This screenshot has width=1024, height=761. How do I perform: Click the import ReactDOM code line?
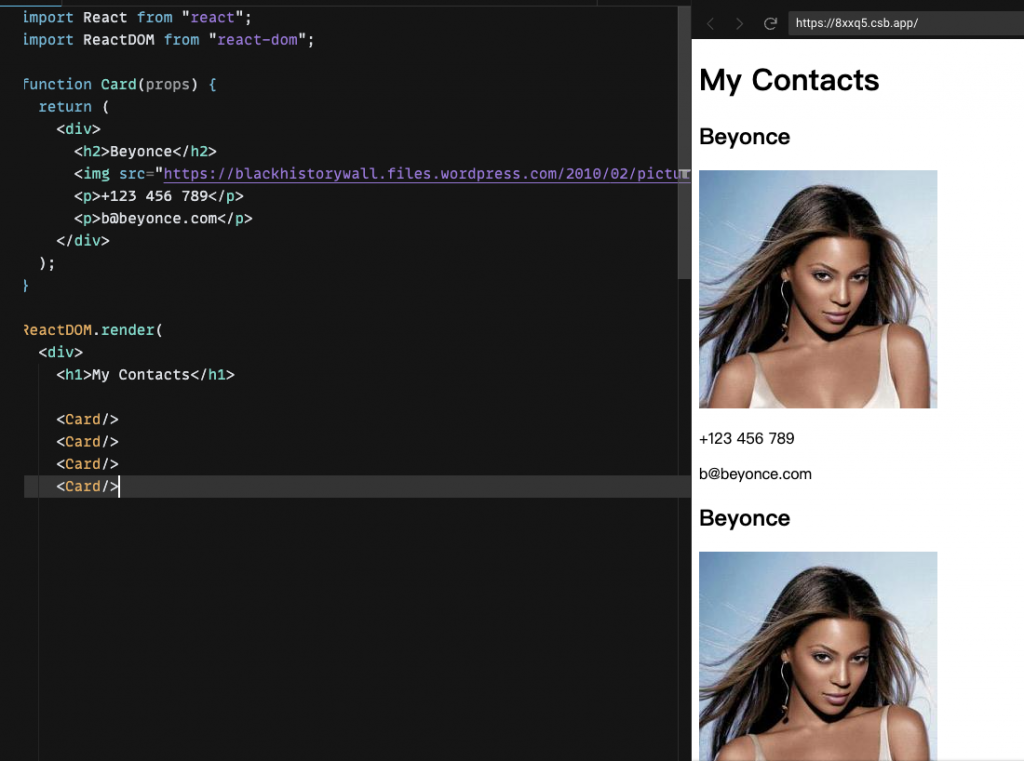(x=168, y=40)
